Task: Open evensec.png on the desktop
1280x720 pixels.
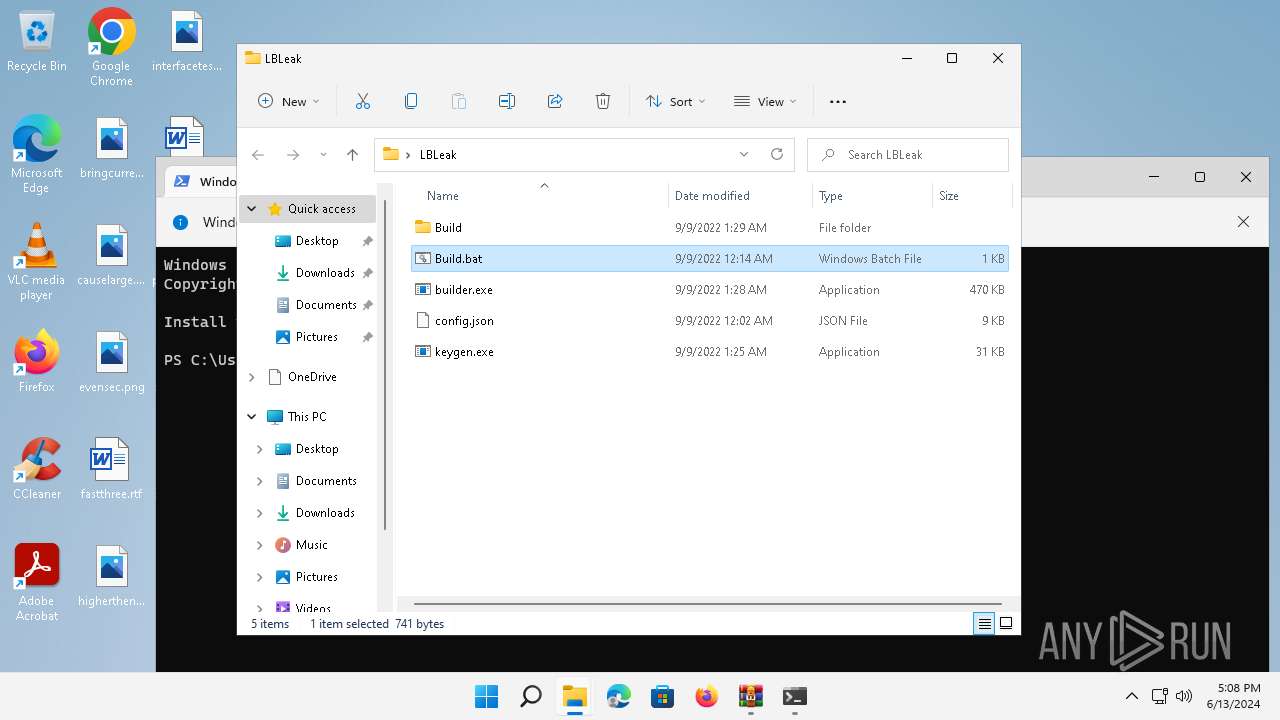Action: 112,362
